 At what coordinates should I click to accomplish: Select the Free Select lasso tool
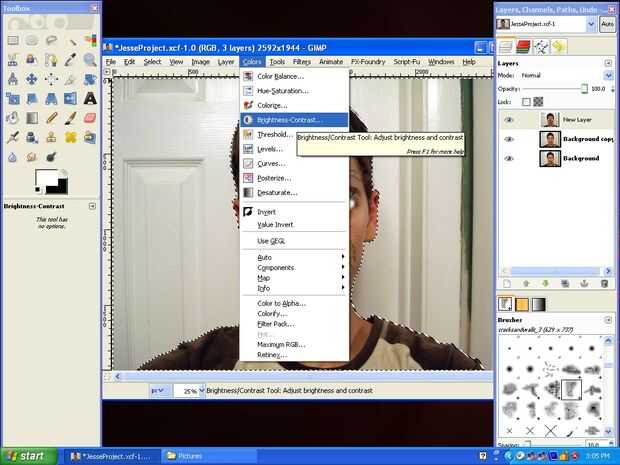[51, 40]
